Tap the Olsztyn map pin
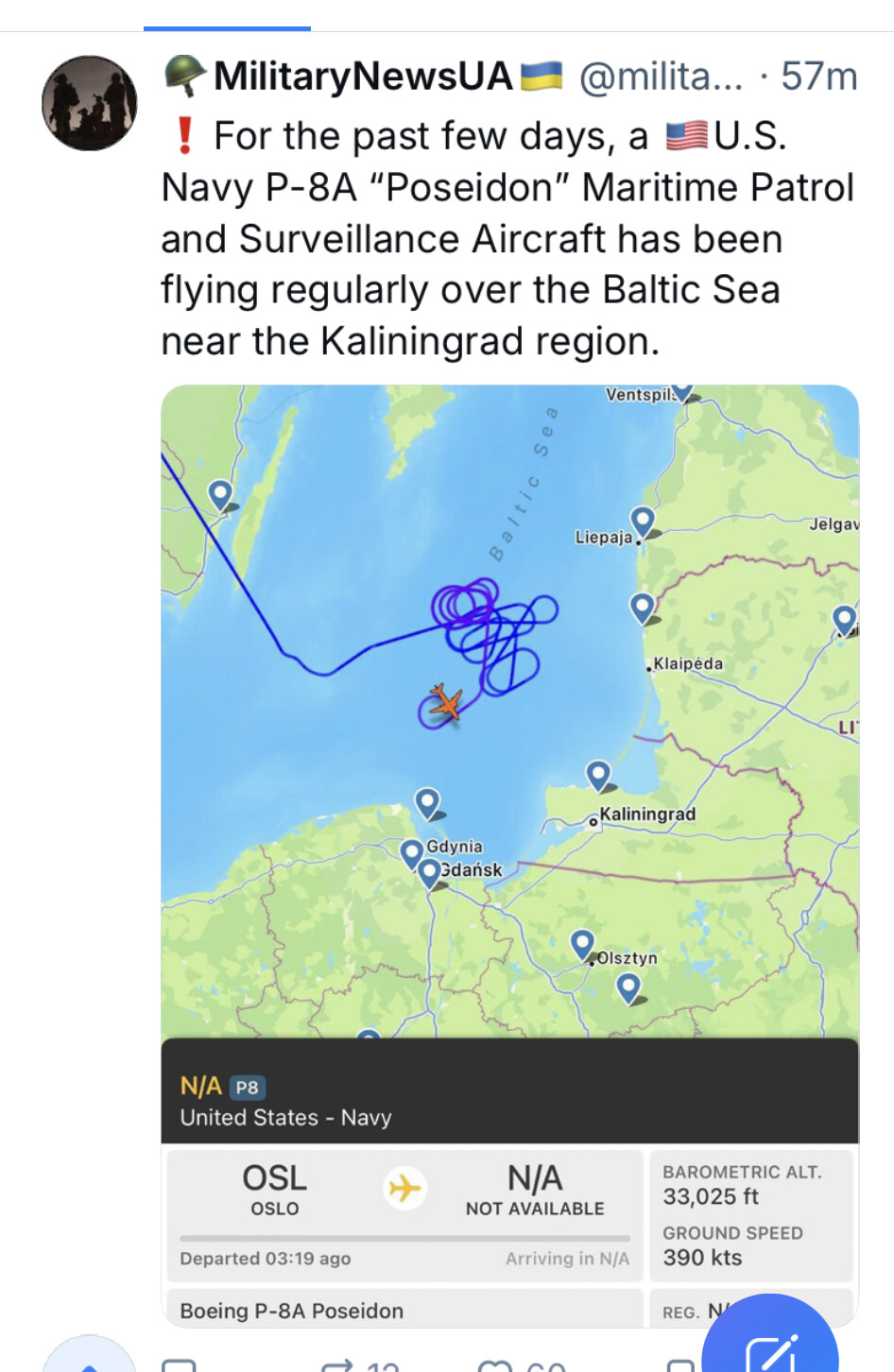Screen dimensions: 894x1372 [x=583, y=943]
